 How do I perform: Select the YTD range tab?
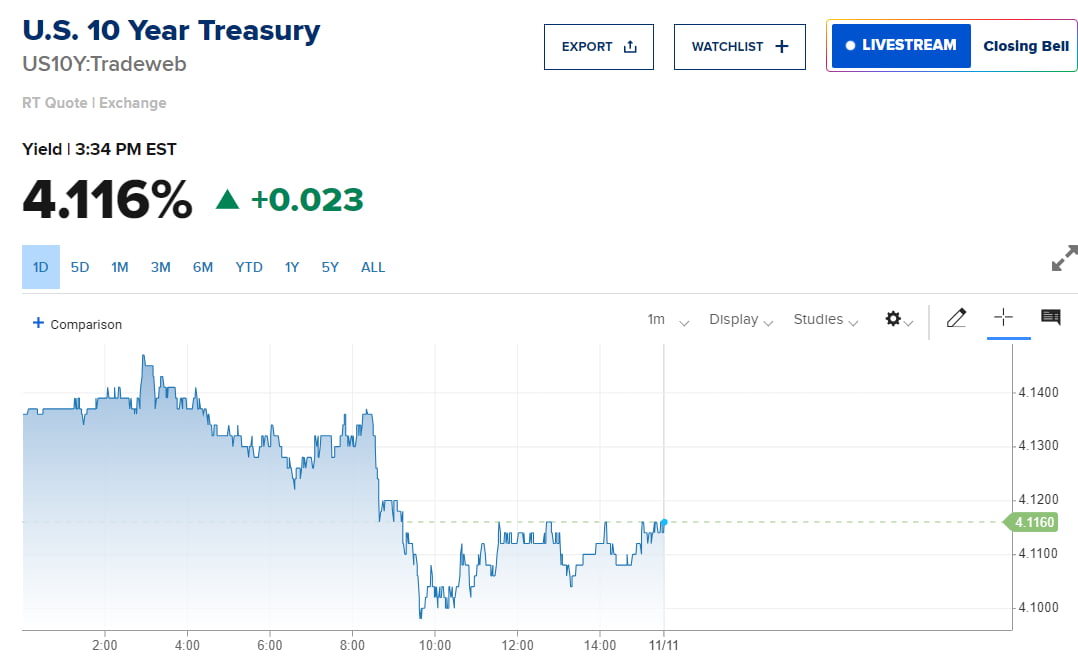pyautogui.click(x=249, y=267)
